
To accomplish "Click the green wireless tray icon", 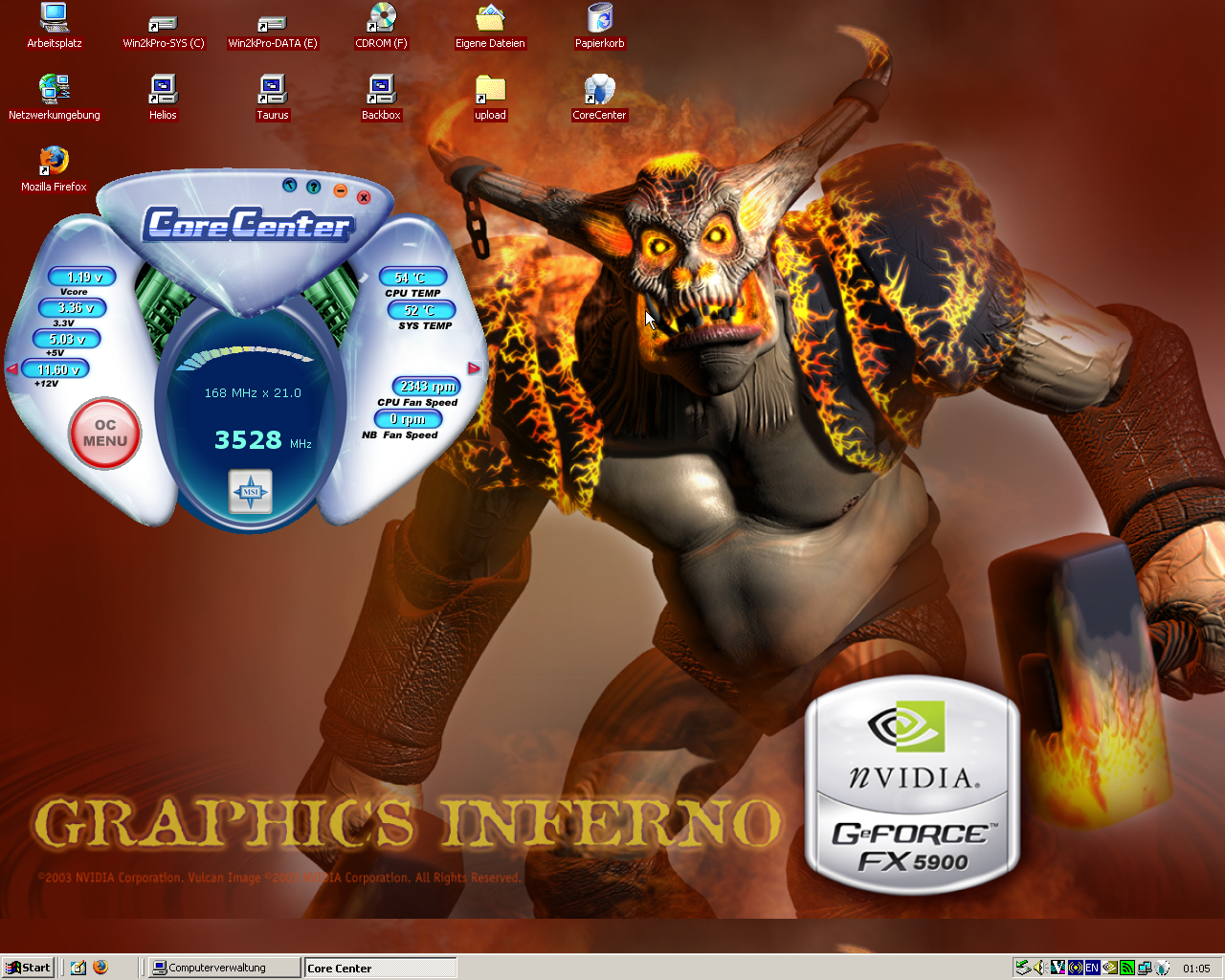I will 1126,968.
